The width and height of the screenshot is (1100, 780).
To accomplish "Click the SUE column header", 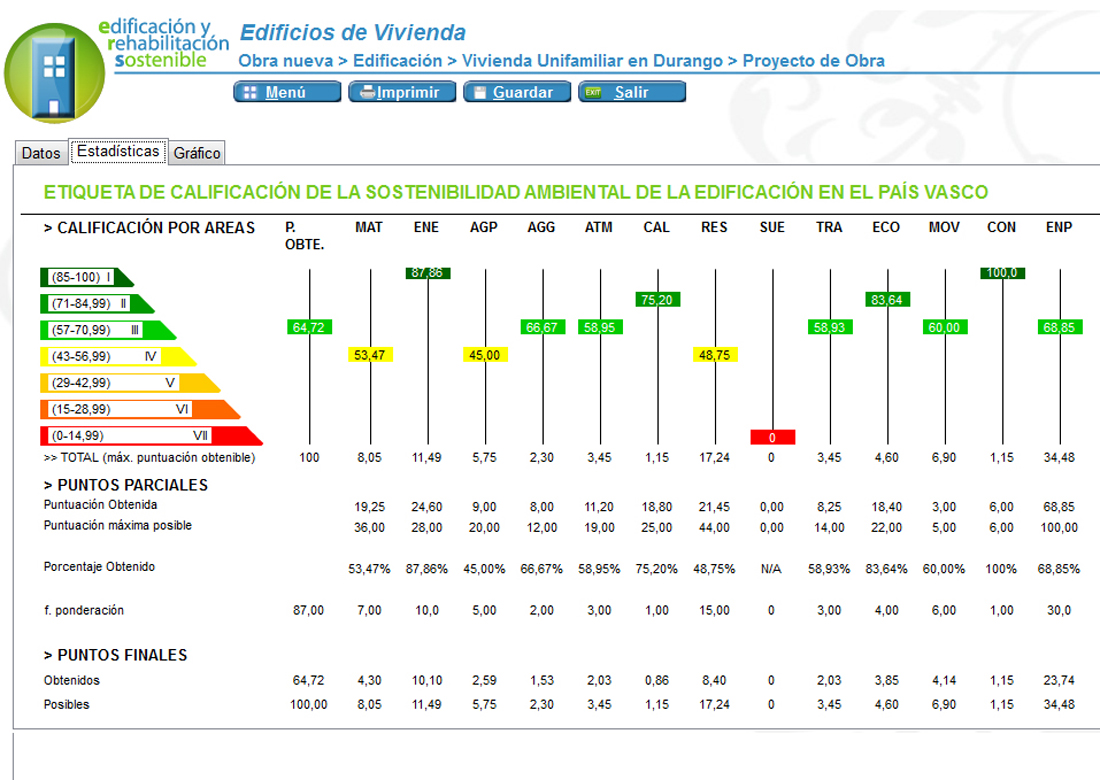I will 772,227.
